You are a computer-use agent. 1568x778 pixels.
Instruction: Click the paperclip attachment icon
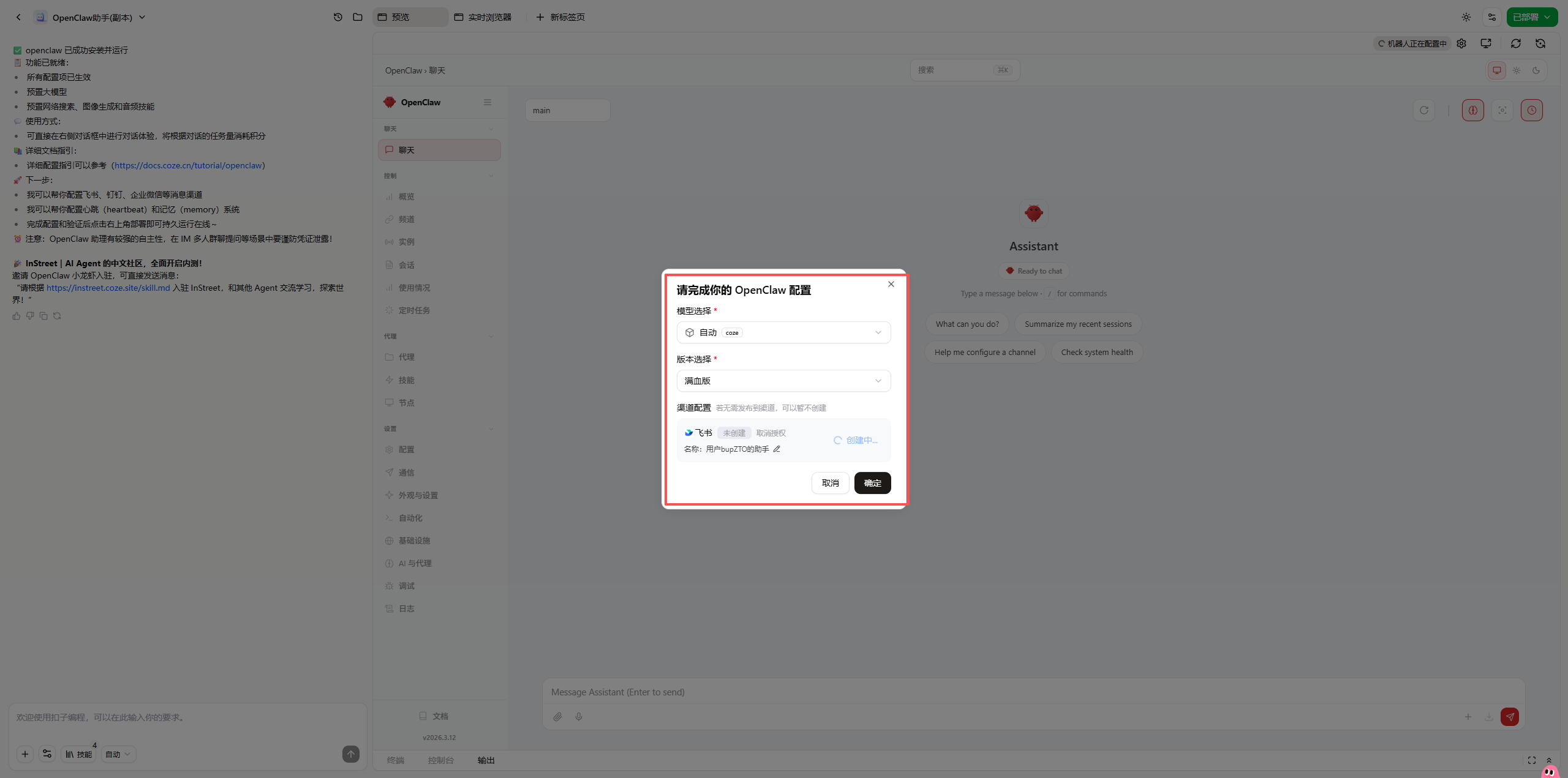(557, 717)
